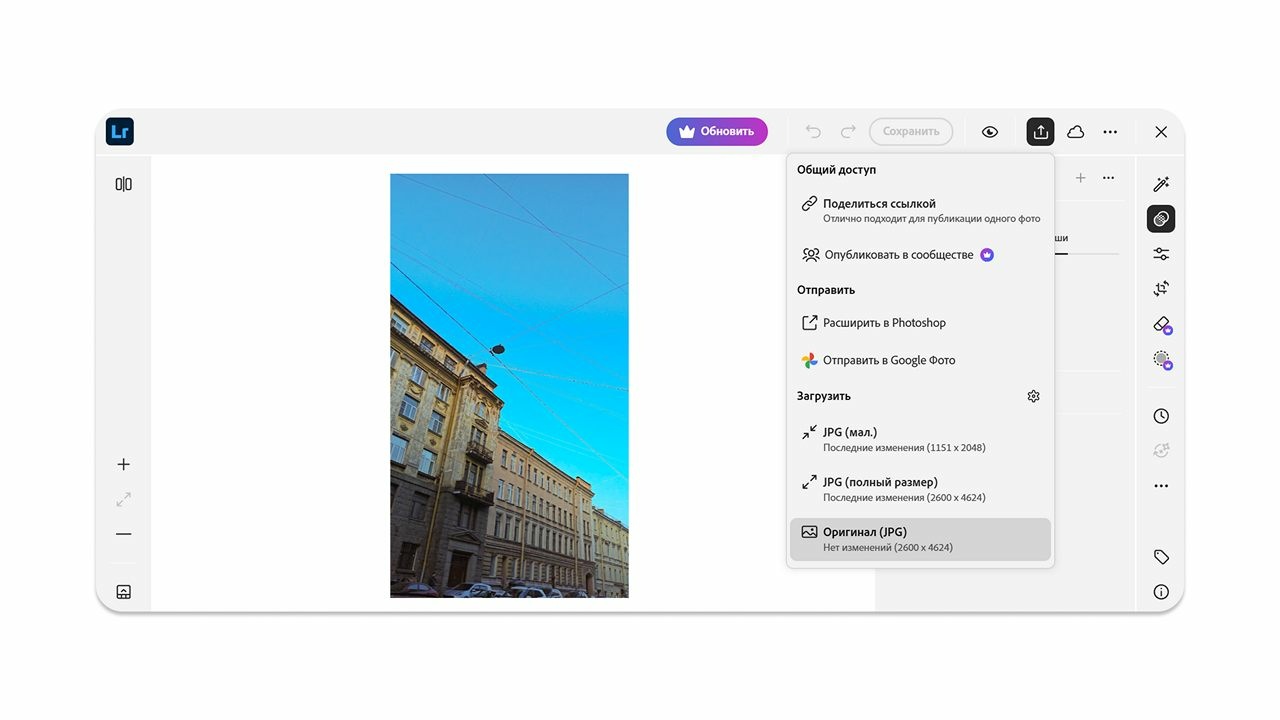Open the top bar three-dots menu
This screenshot has width=1280, height=720.
coord(1110,132)
